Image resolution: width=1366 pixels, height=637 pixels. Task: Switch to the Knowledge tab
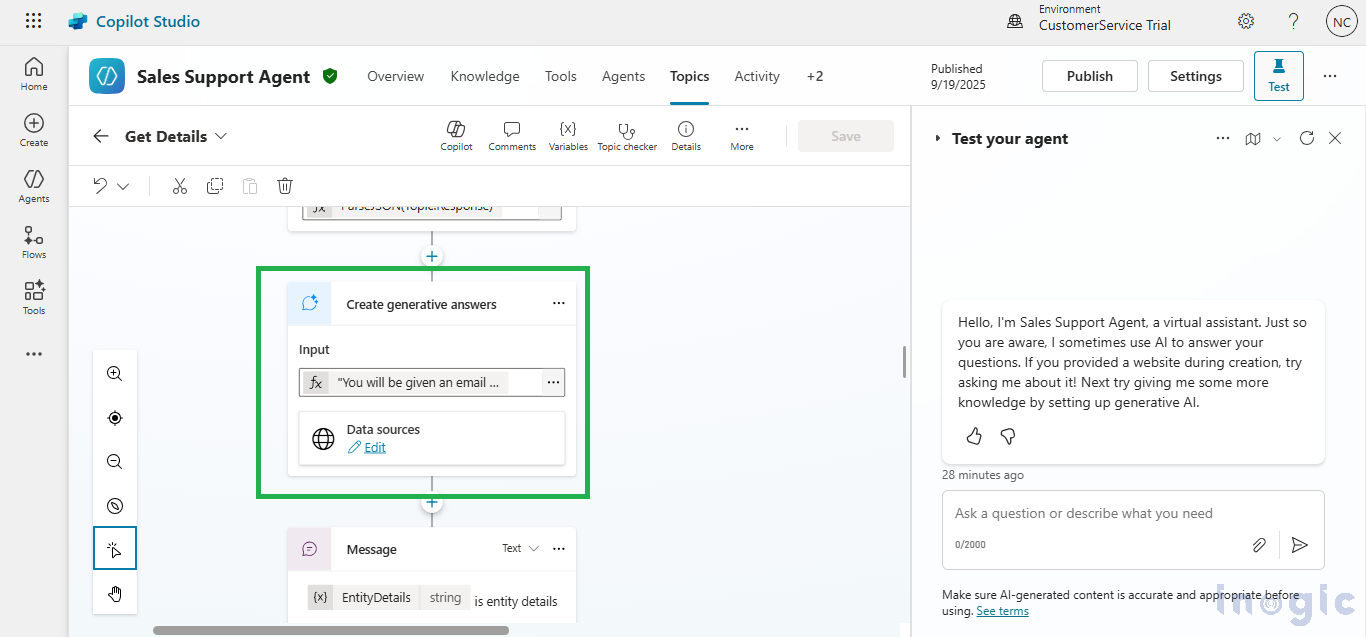pyautogui.click(x=485, y=76)
